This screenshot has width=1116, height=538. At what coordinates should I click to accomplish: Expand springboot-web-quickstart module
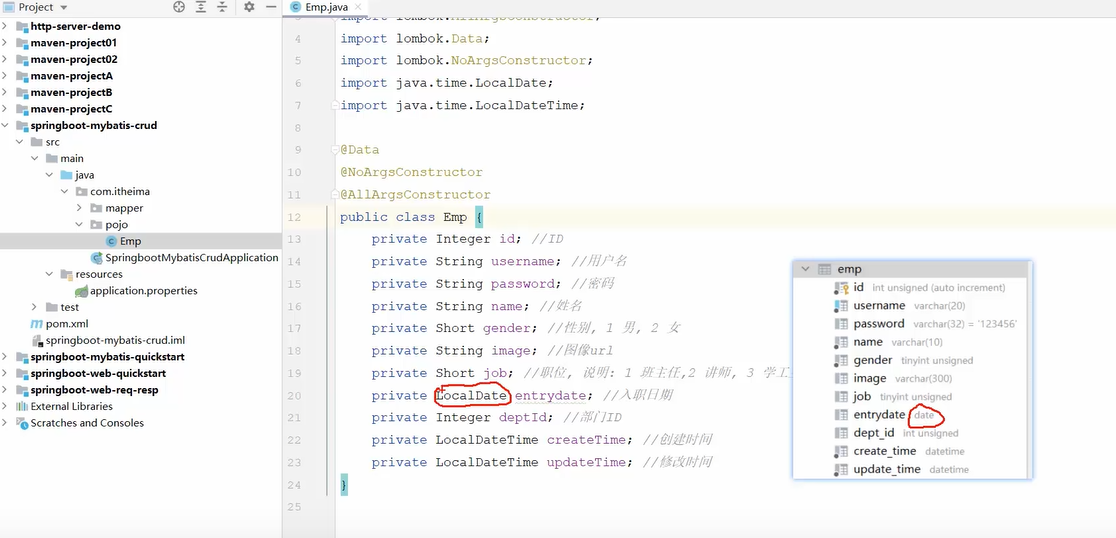[6, 373]
